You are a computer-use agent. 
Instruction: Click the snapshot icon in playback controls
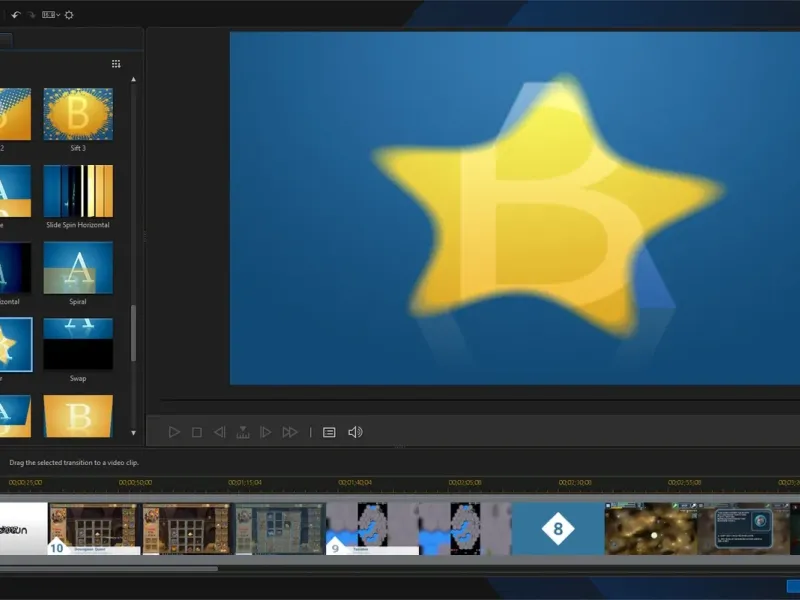(242, 432)
